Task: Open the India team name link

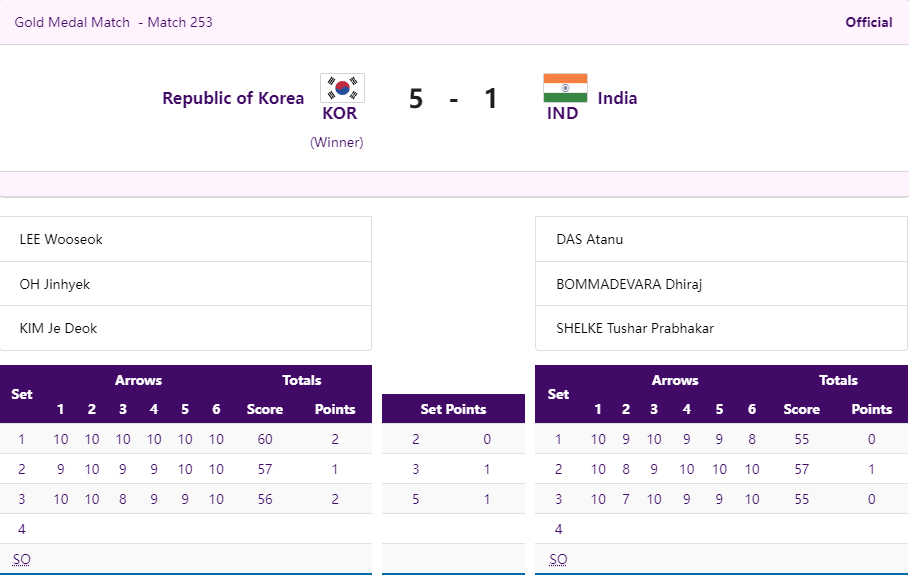Action: pos(617,98)
